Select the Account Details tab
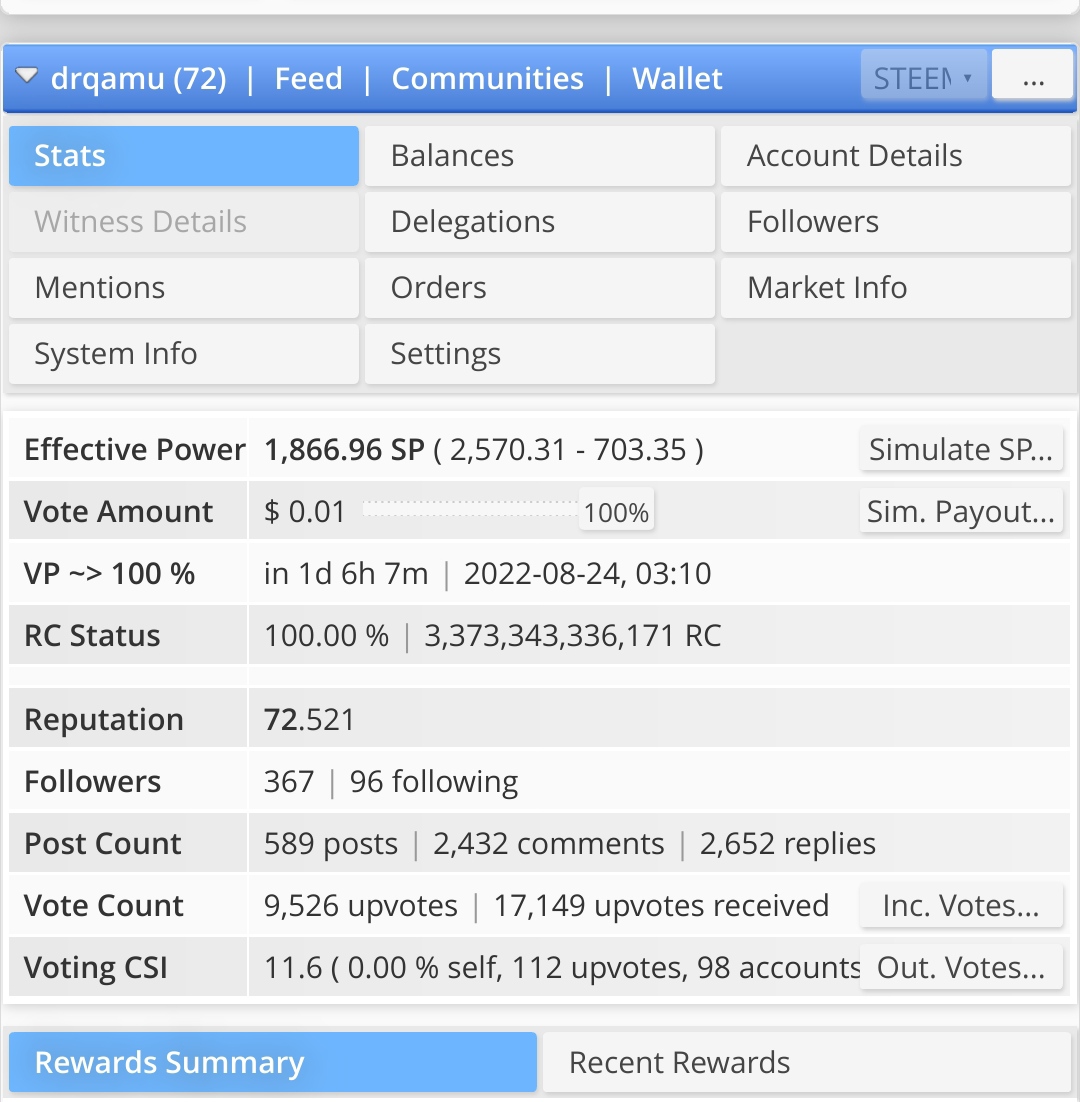This screenshot has width=1080, height=1102. (895, 156)
